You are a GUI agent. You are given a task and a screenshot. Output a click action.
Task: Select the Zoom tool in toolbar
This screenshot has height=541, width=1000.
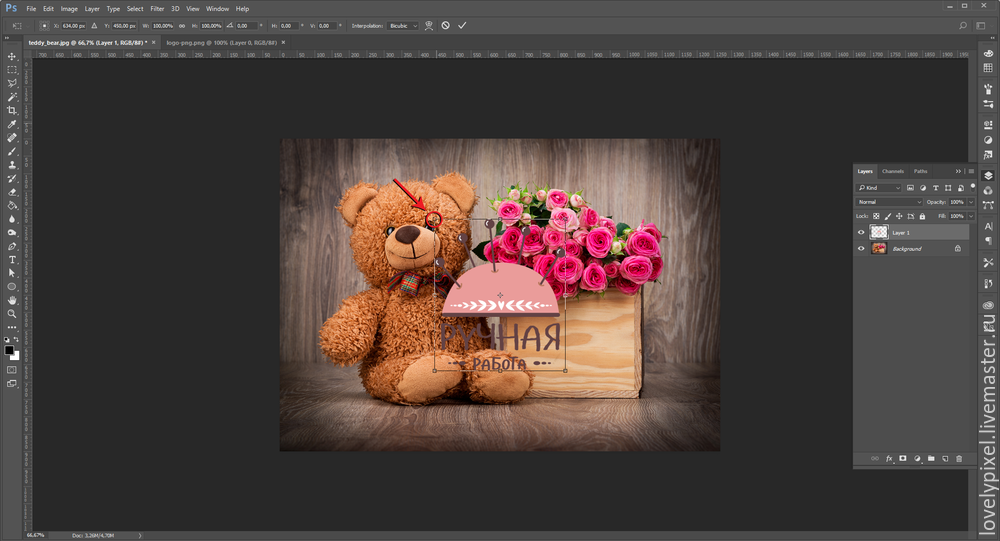pyautogui.click(x=12, y=313)
